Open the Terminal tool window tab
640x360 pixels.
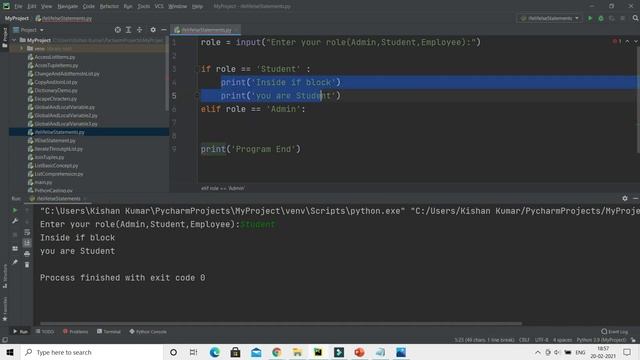pyautogui.click(x=109, y=331)
